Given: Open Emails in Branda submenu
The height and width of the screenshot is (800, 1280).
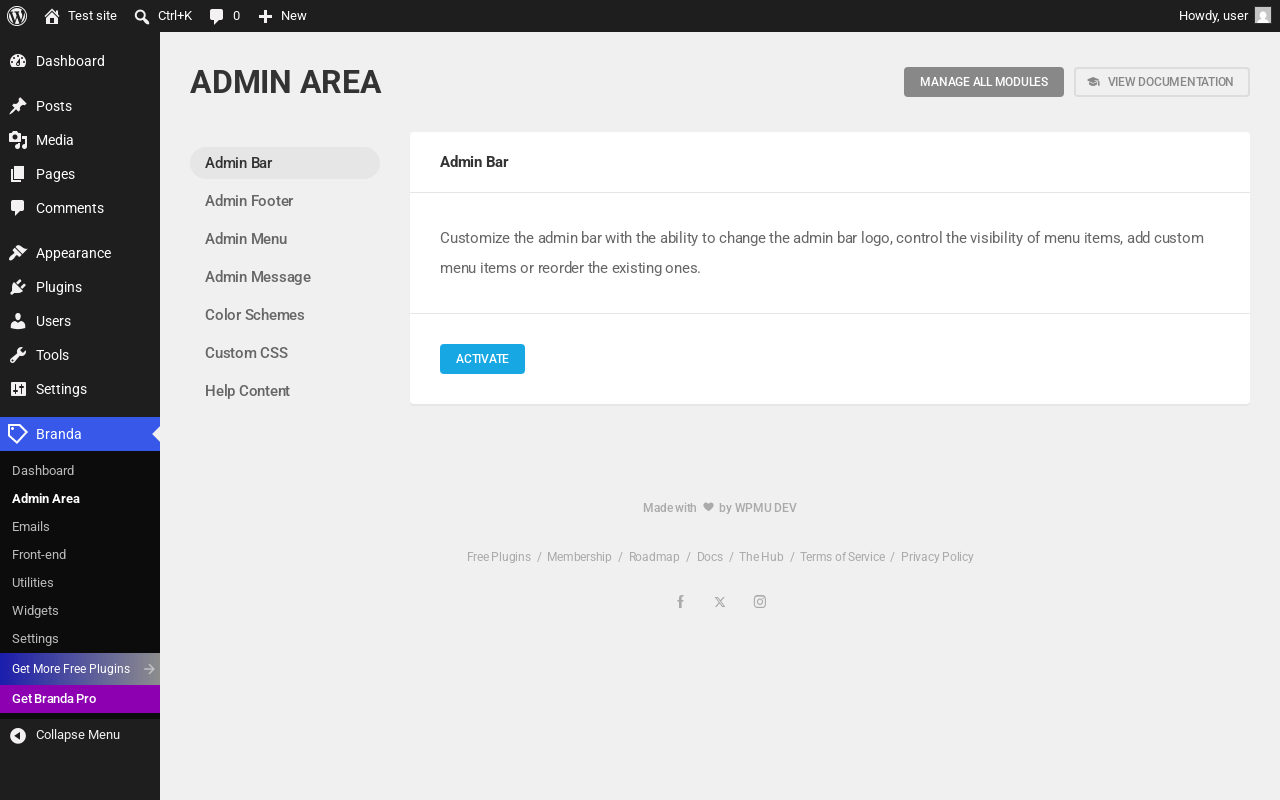Looking at the screenshot, I should (x=80, y=527).
